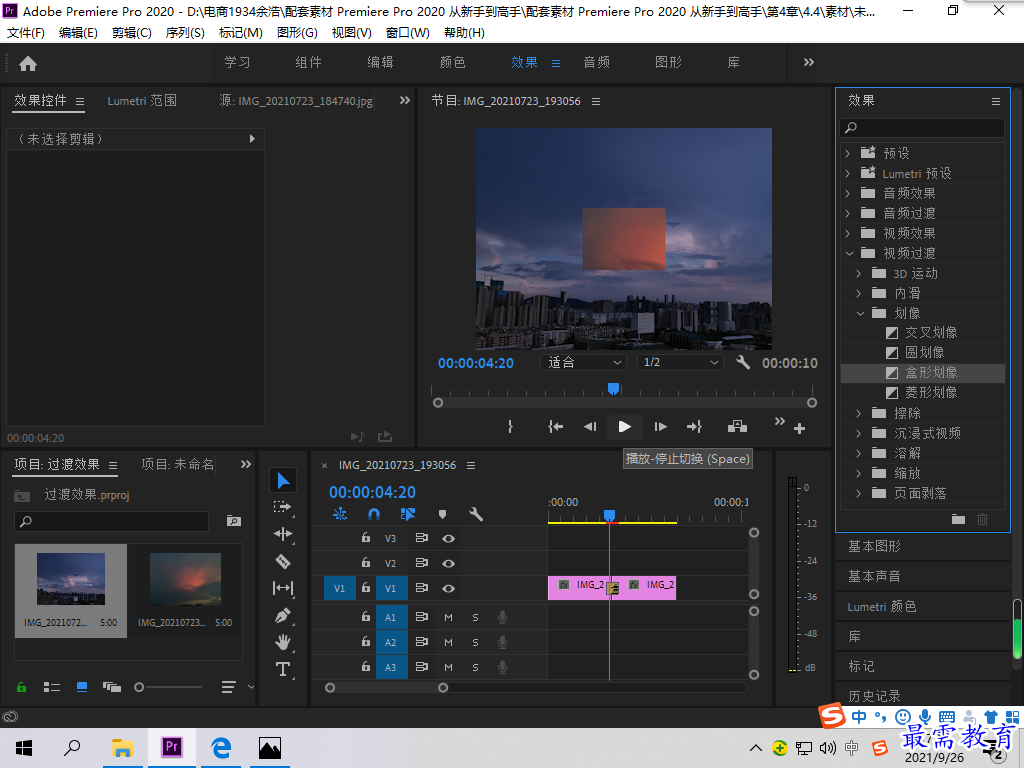Image resolution: width=1024 pixels, height=768 pixels.
Task: Go to In point in program monitor
Action: coord(555,426)
